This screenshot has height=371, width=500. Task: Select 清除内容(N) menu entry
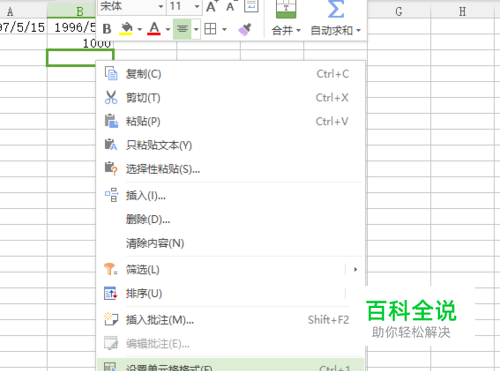(x=231, y=243)
